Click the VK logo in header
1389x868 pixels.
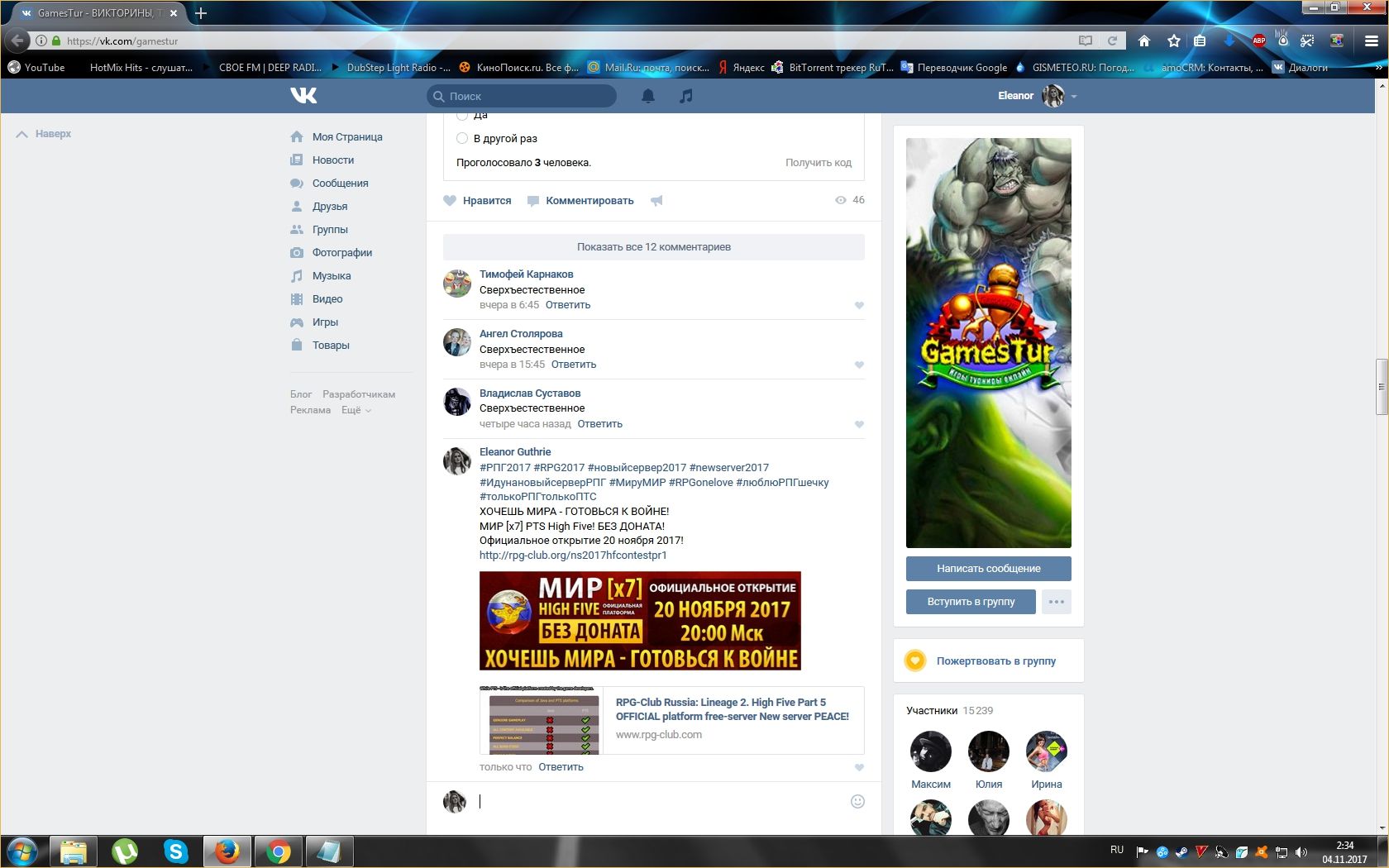[x=303, y=96]
